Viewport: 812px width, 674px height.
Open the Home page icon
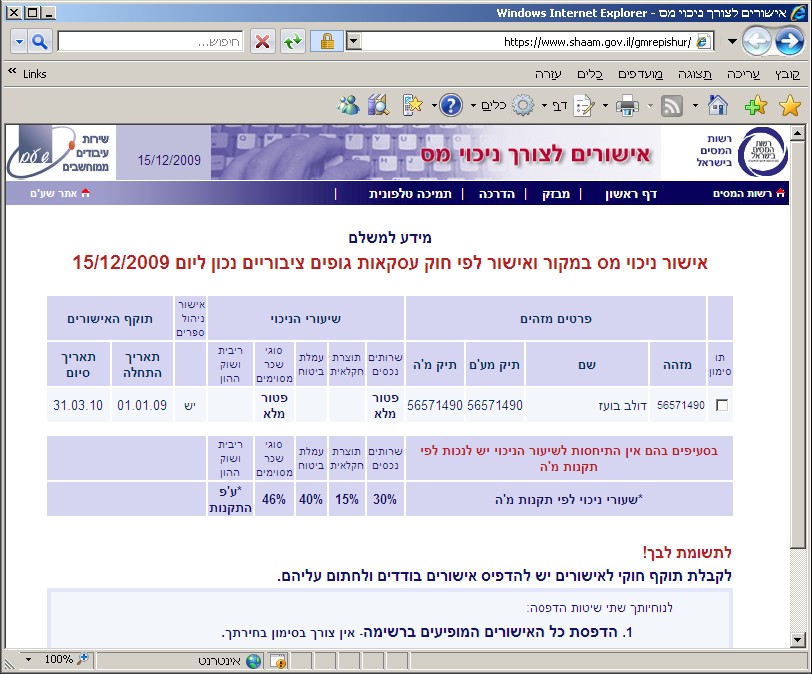click(x=717, y=105)
